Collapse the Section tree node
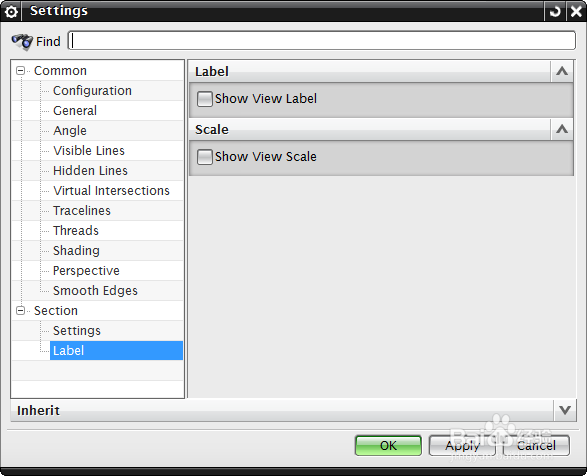 click(x=21, y=310)
